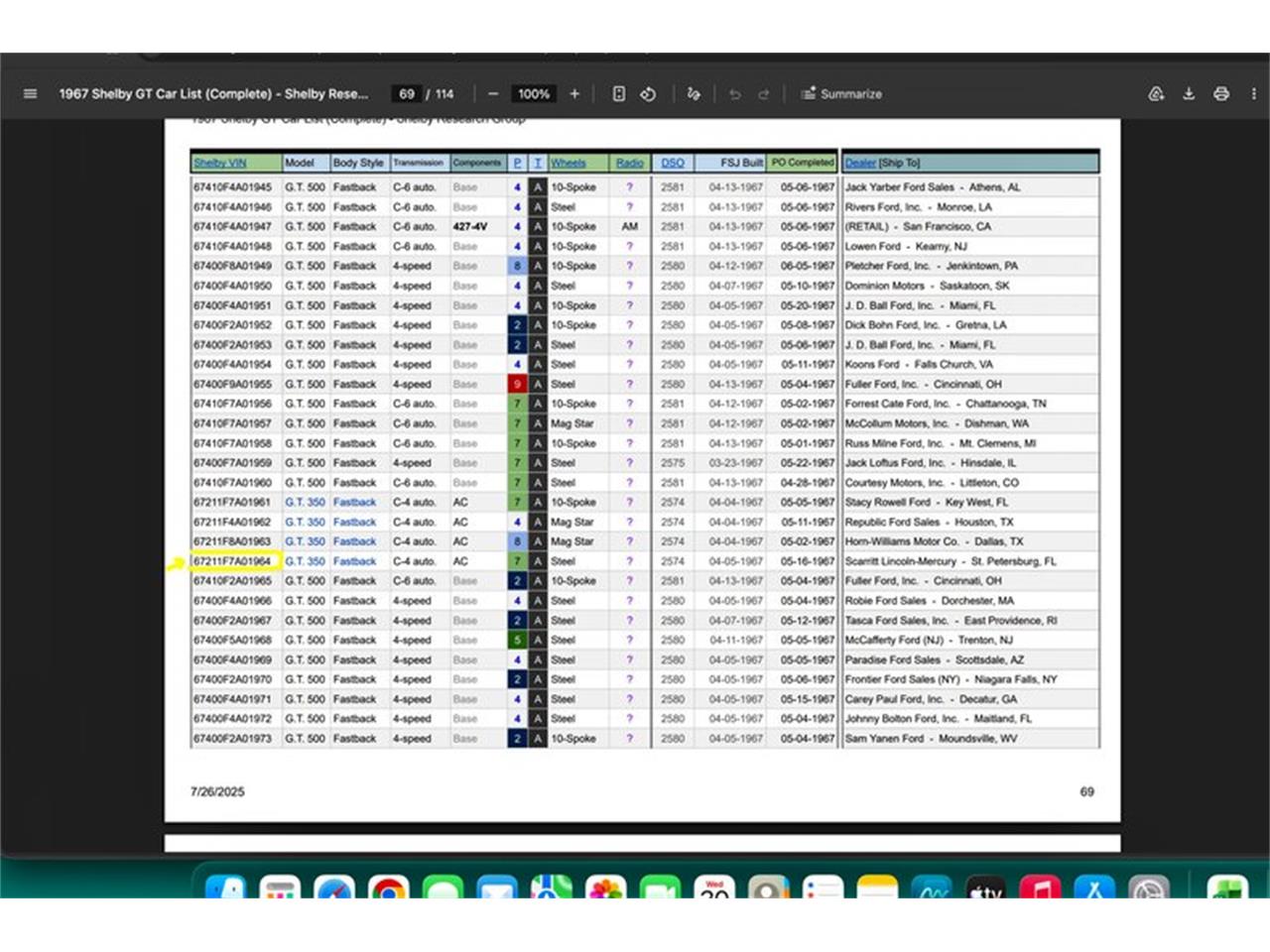Open the PDF sidebar hamburger menu
Screen dimensions: 1270x952
pos(30,94)
